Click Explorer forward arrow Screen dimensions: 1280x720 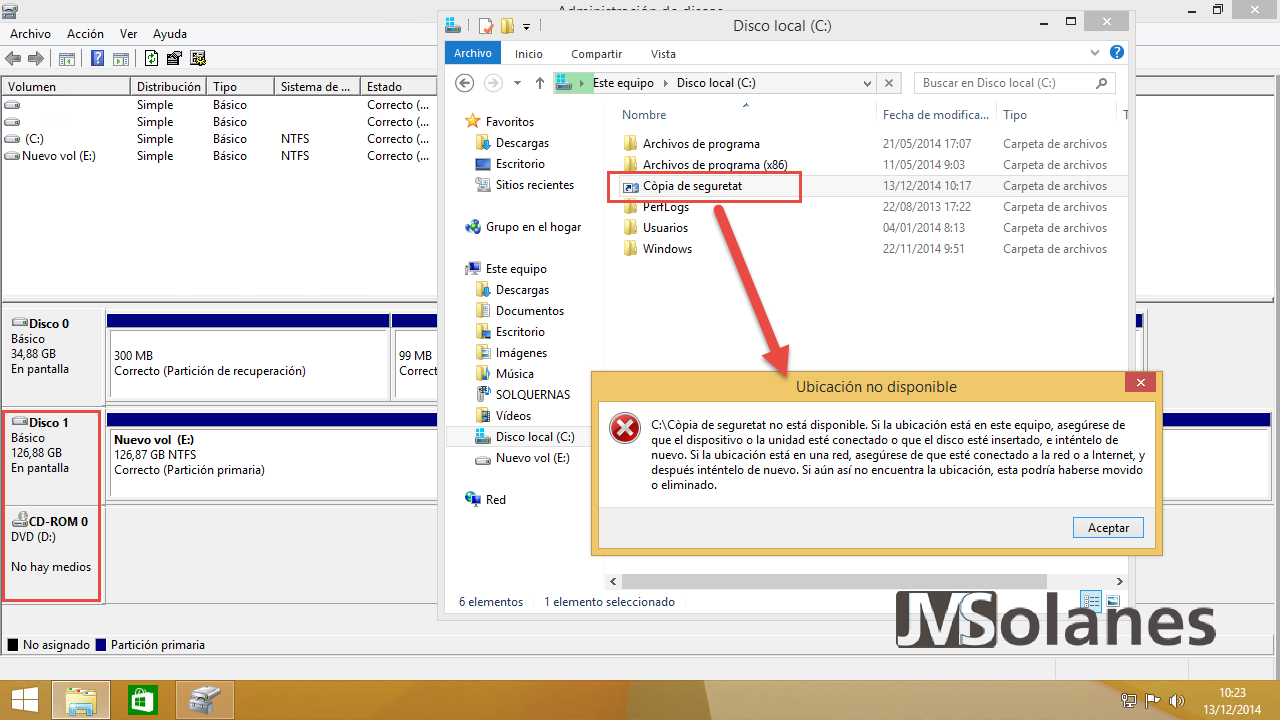[x=493, y=83]
